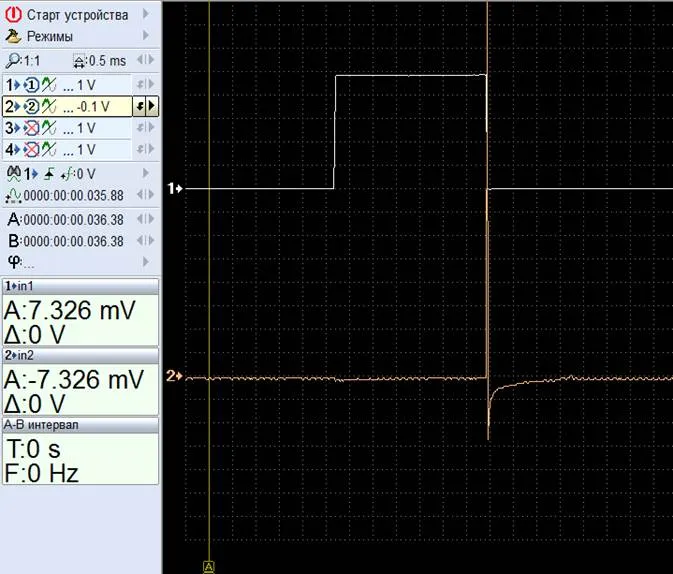Expand the Режимы submenu arrow
Image resolution: width=673 pixels, height=574 pixels.
(146, 35)
